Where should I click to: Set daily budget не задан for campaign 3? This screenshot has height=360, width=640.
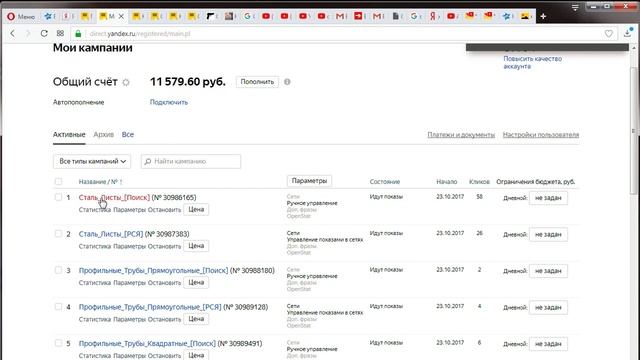548,271
